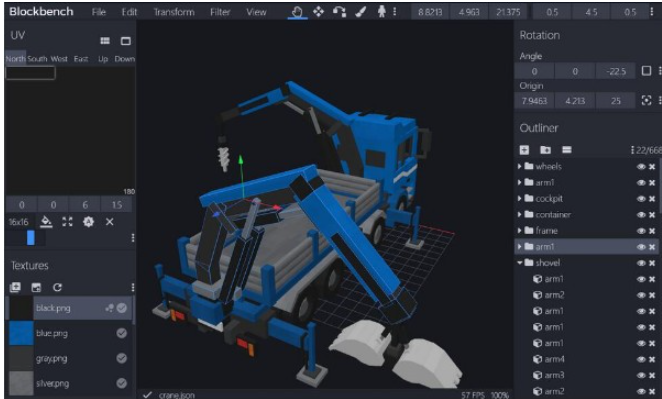Import texture icon in Textures panel
The height and width of the screenshot is (399, 662).
[x=15, y=288]
